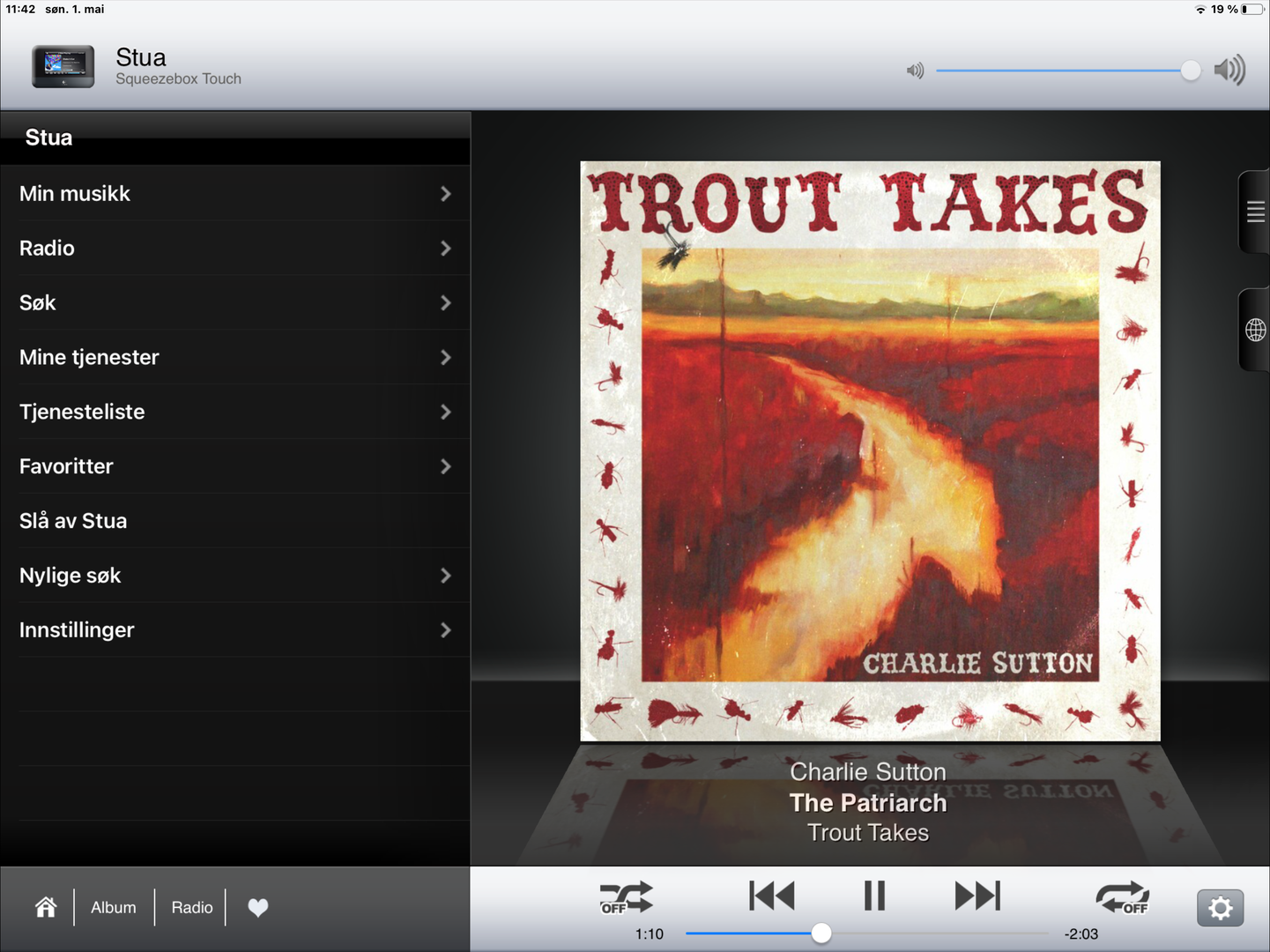
Task: Toggle repeat mode on
Action: pyautogui.click(x=1123, y=897)
